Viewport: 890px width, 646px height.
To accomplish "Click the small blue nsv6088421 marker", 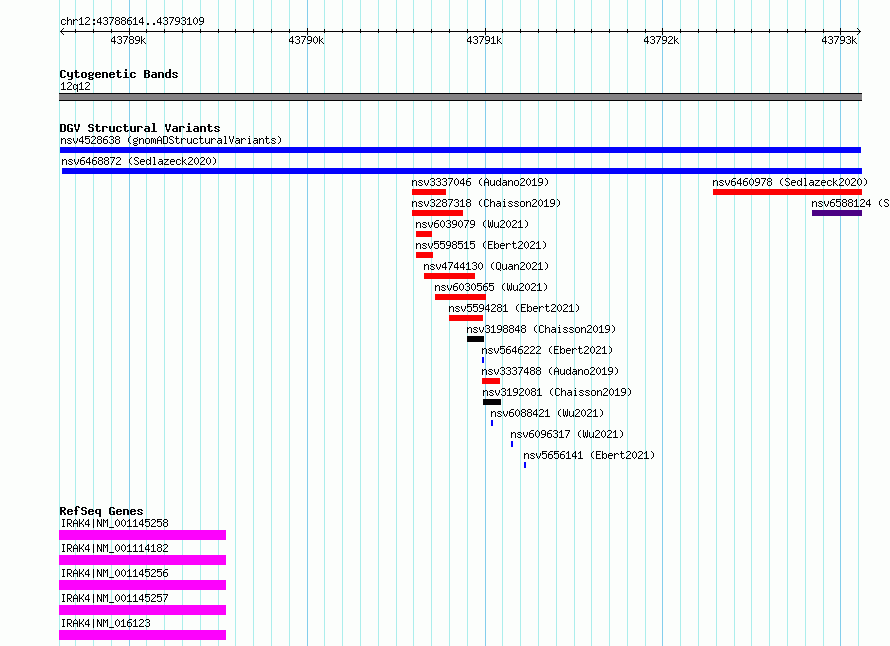I will coord(492,423).
